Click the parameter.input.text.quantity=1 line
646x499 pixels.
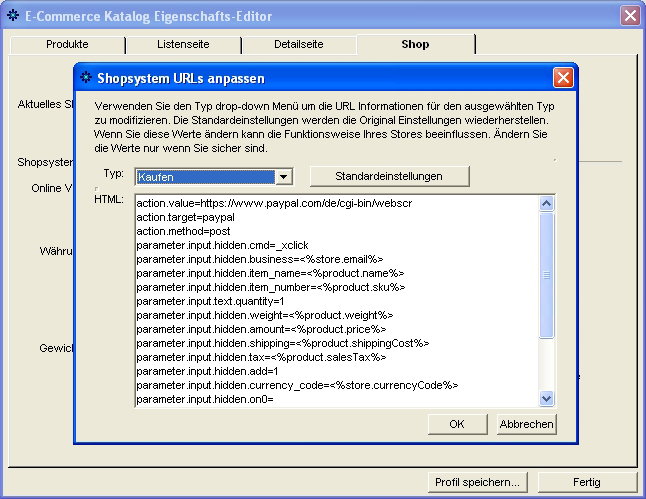tap(210, 301)
